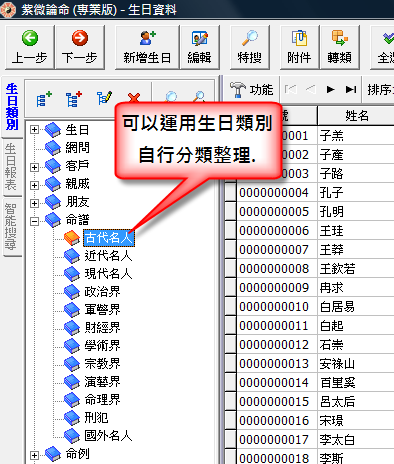This screenshot has width=394, height=464.
Task: Click the 生日 blue book icon
Action: (53, 130)
